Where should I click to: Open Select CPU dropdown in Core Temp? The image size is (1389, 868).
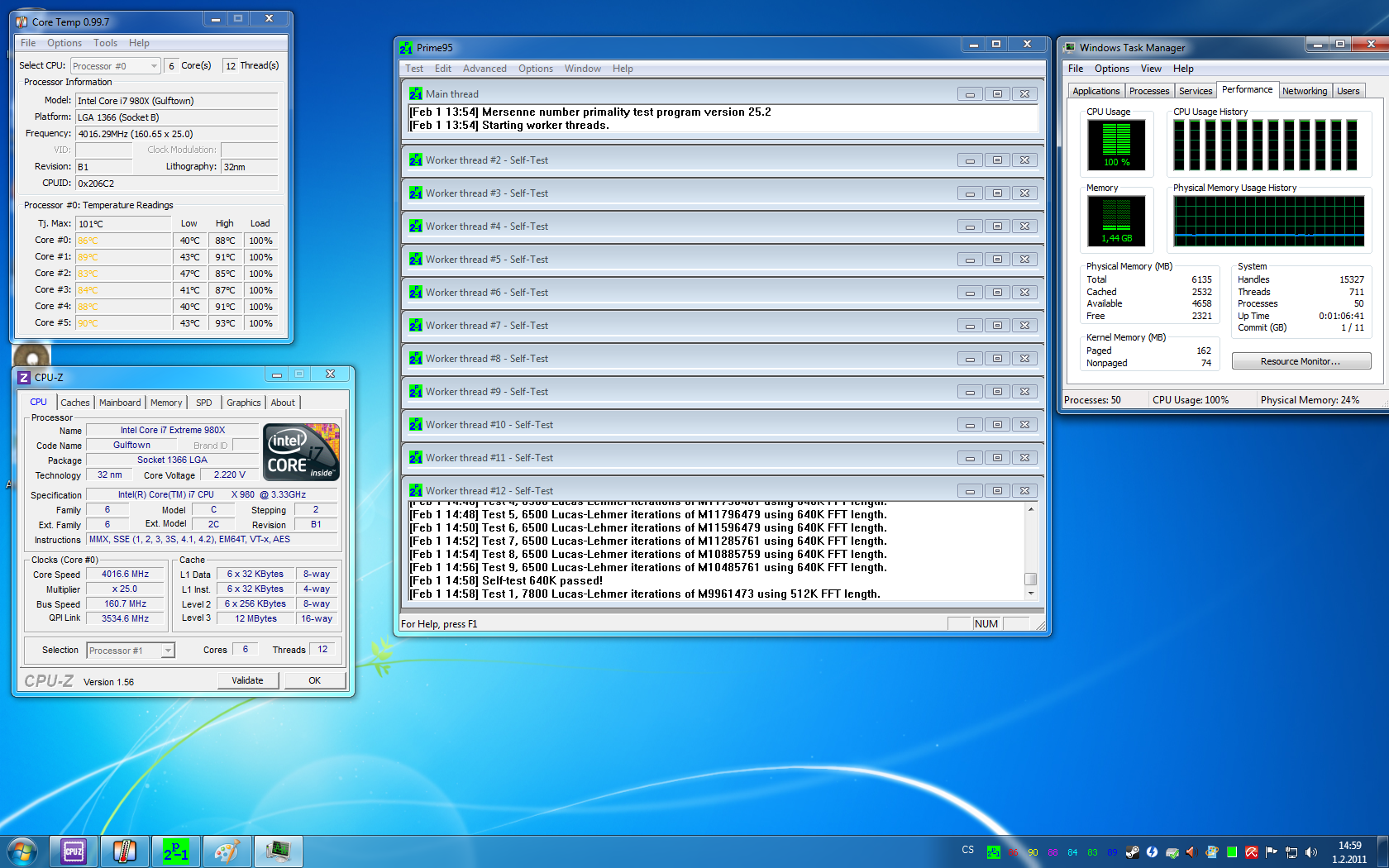point(115,66)
